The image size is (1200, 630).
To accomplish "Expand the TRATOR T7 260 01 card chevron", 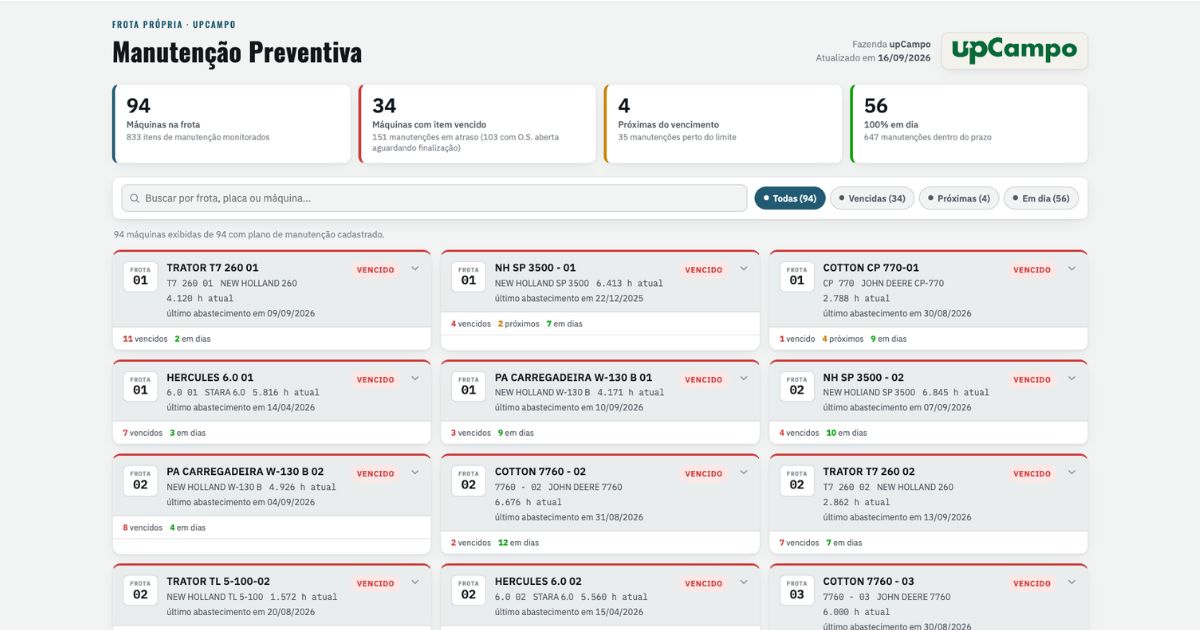I will [415, 268].
